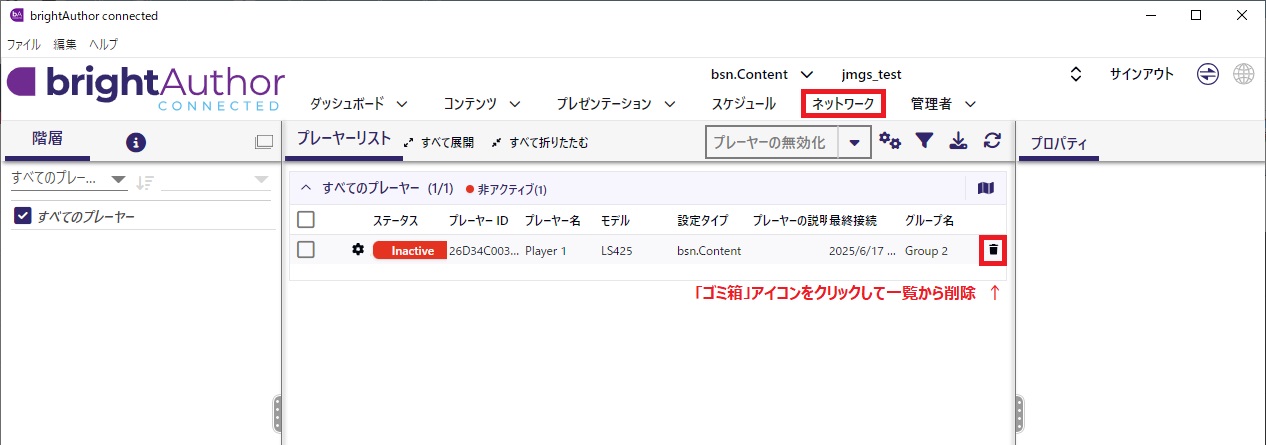Tick the checkbox for Player 1 row

(x=306, y=250)
